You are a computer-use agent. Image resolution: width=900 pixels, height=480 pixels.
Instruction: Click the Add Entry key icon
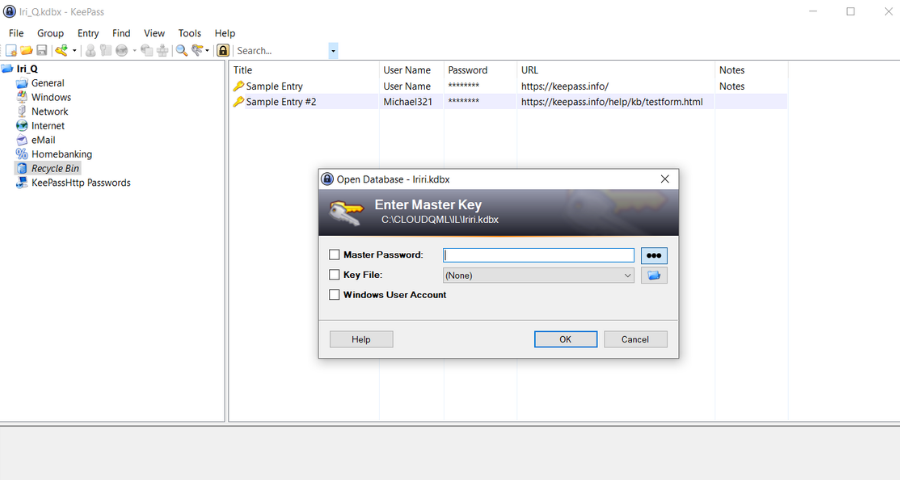tap(61, 51)
